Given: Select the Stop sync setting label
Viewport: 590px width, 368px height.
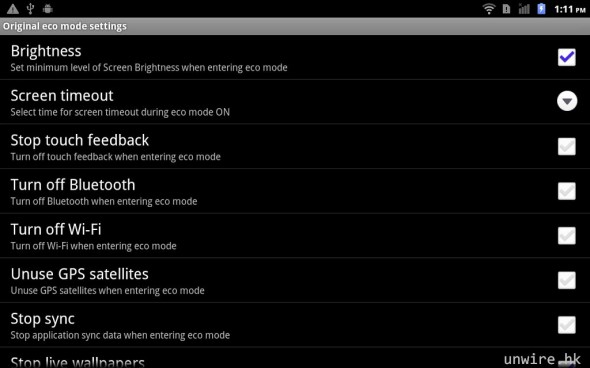Looking at the screenshot, I should (x=43, y=319).
